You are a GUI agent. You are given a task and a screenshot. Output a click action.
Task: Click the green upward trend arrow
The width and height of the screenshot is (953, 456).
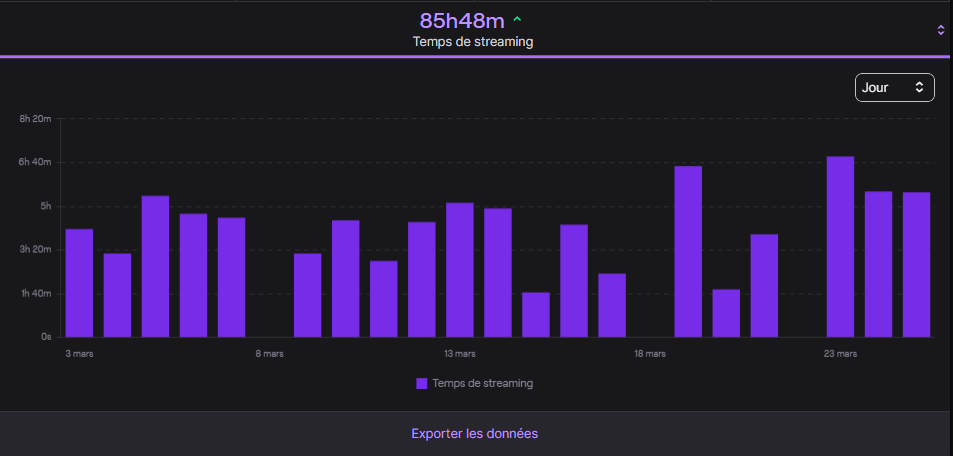click(x=517, y=19)
